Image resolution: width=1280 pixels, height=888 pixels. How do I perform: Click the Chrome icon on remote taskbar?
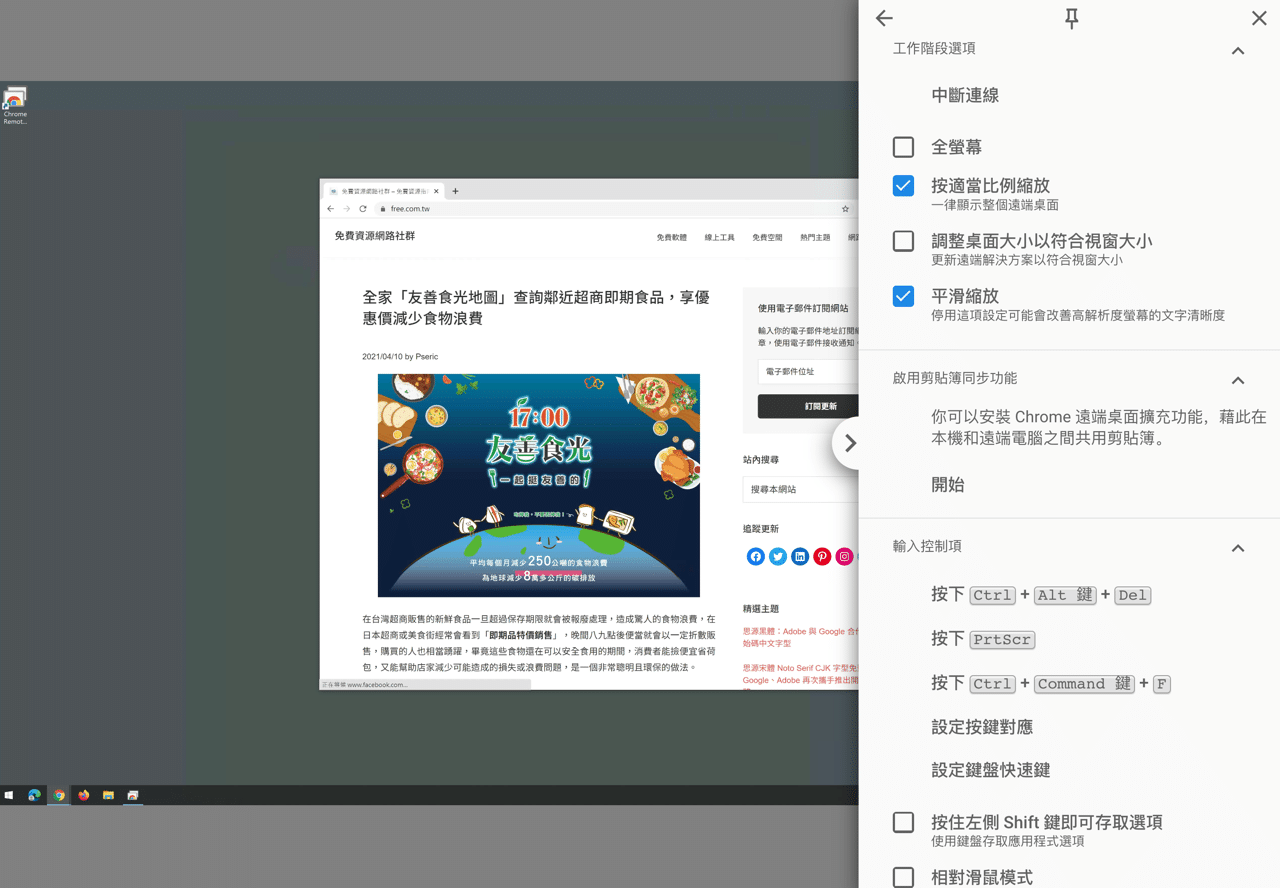tap(59, 795)
